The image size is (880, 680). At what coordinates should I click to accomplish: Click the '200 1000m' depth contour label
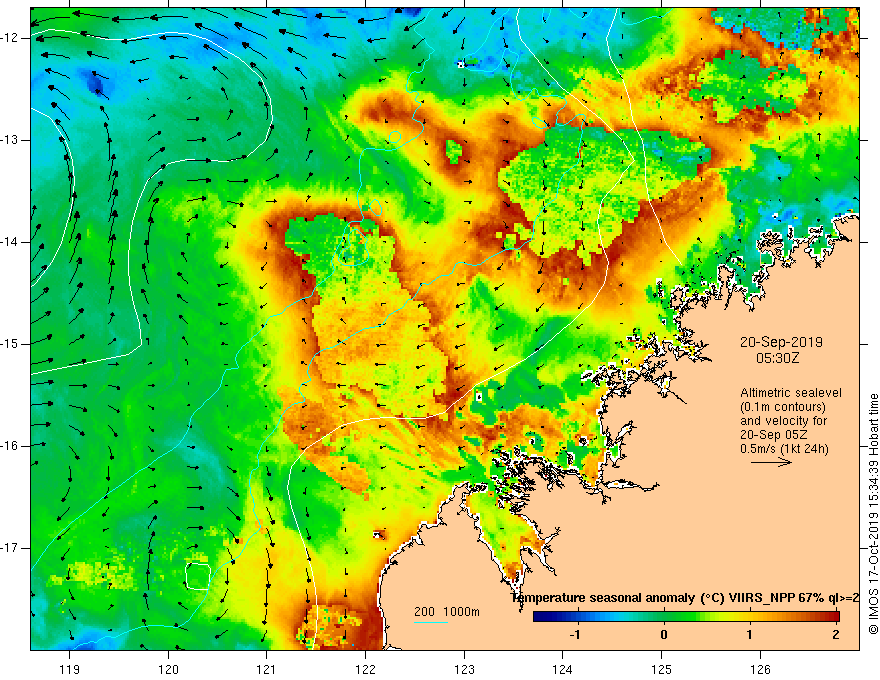[x=447, y=612]
